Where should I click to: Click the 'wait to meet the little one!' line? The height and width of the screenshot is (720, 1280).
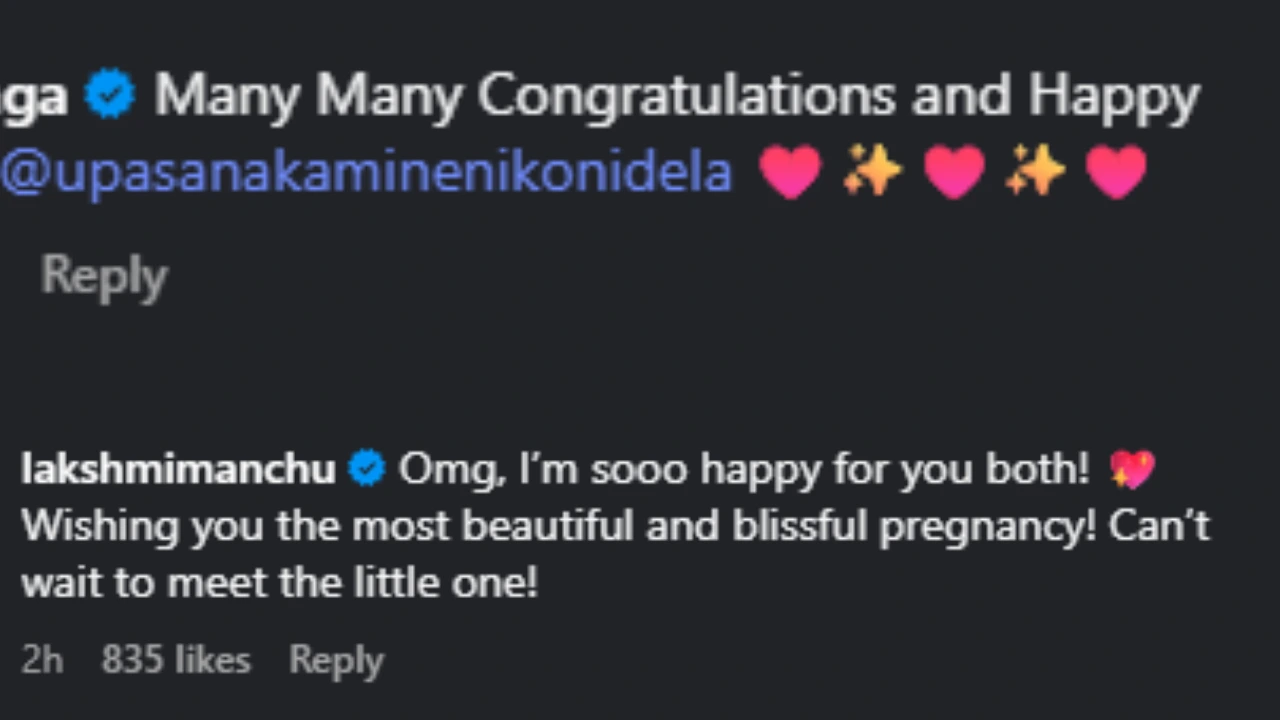point(280,583)
